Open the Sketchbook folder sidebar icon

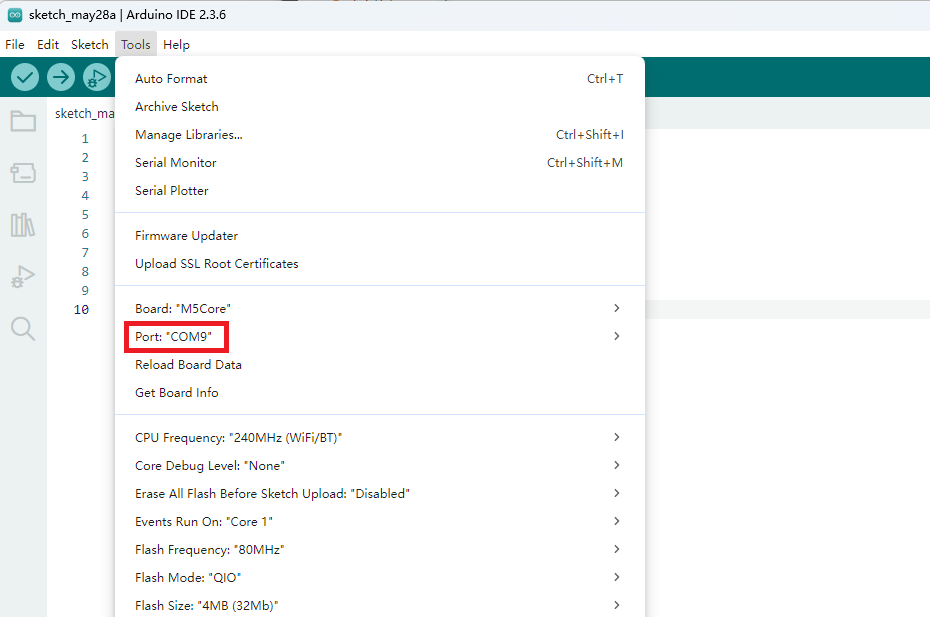tap(23, 121)
